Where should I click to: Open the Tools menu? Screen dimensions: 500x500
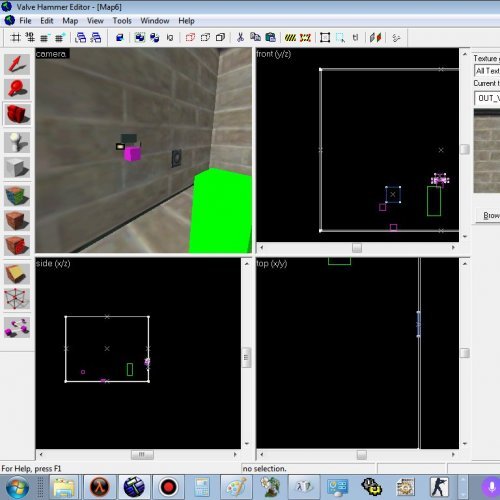tap(122, 21)
